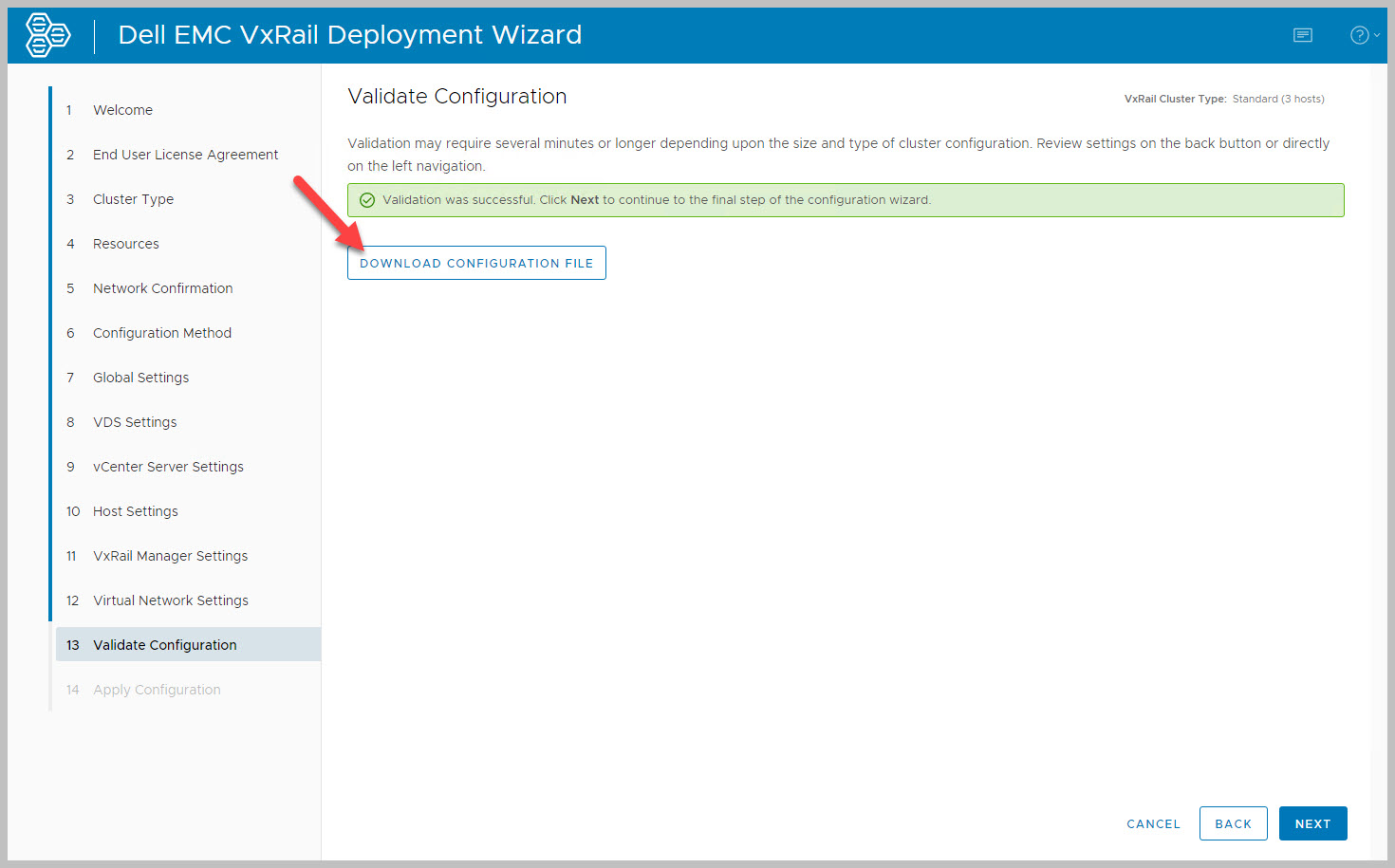
Task: Open Virtual Network Settings step
Action: pos(170,600)
